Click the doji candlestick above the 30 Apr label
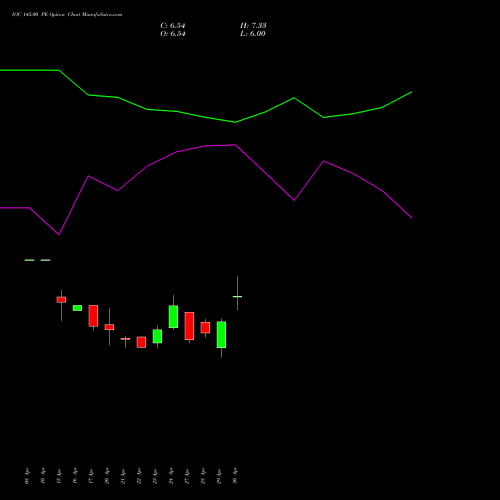500x500 pixels. (x=237, y=296)
